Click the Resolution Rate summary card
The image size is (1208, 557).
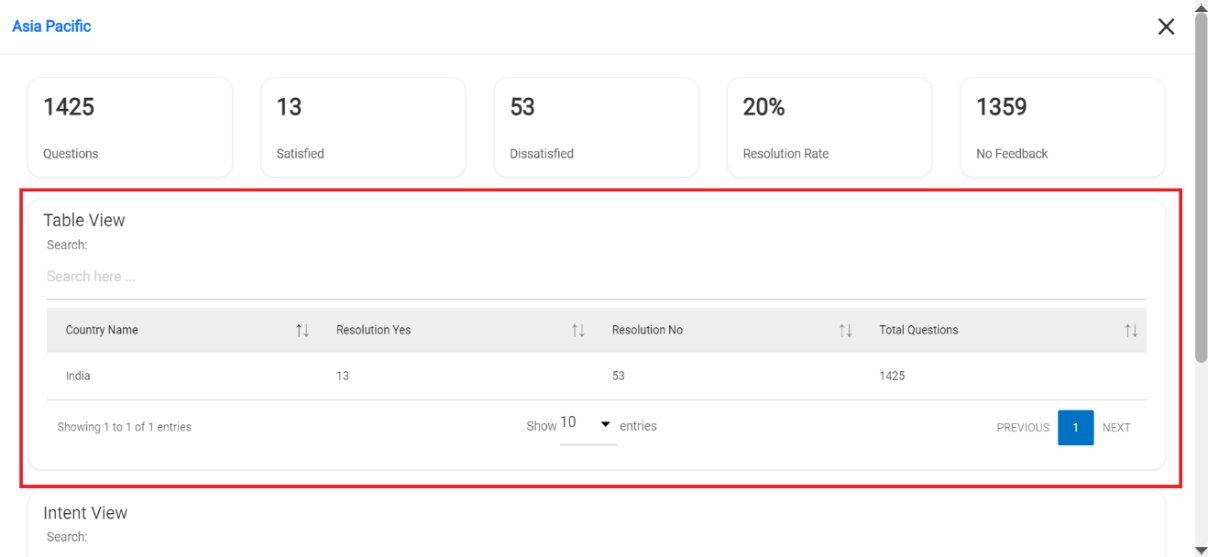[x=829, y=128]
